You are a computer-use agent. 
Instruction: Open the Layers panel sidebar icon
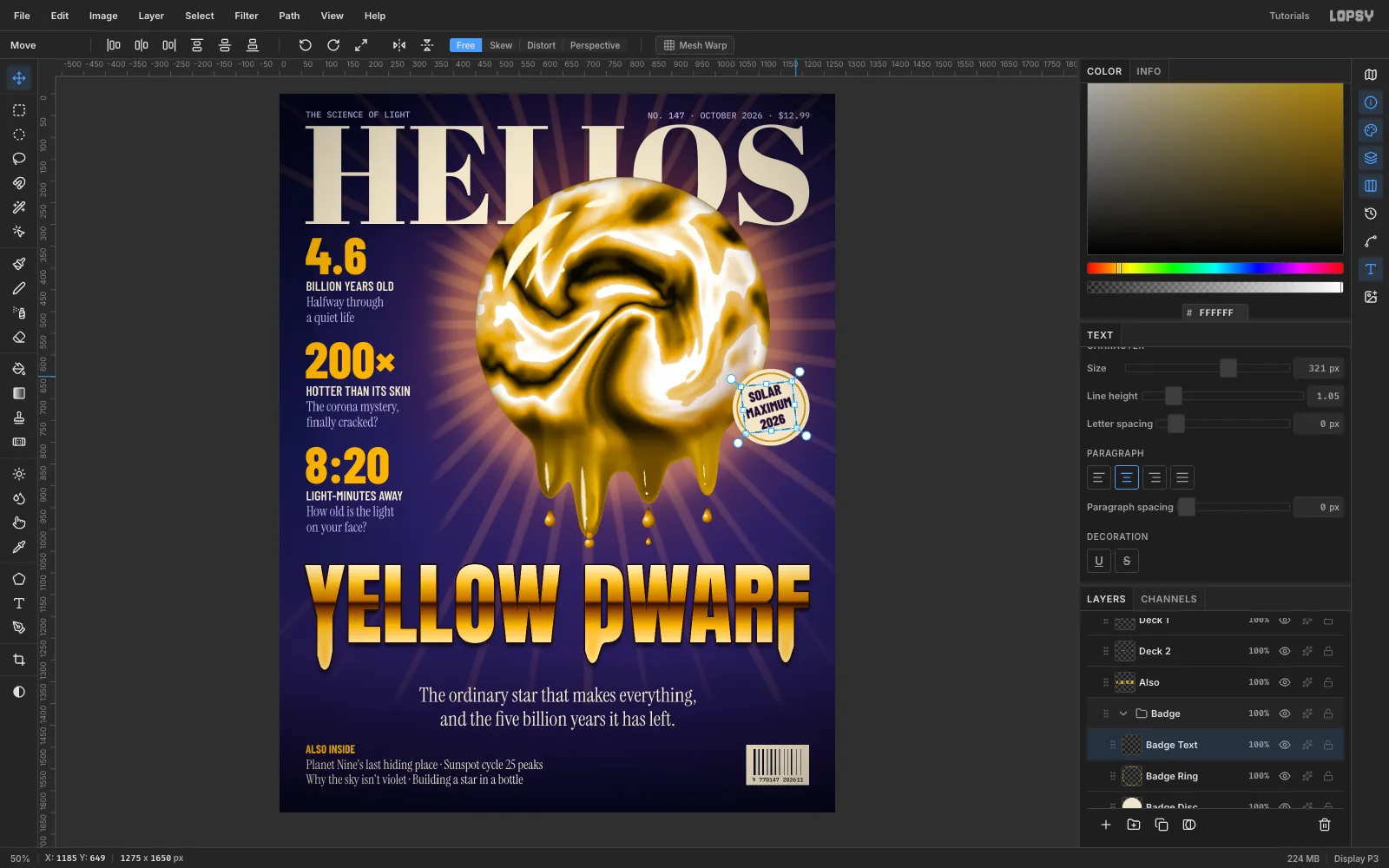1371,158
